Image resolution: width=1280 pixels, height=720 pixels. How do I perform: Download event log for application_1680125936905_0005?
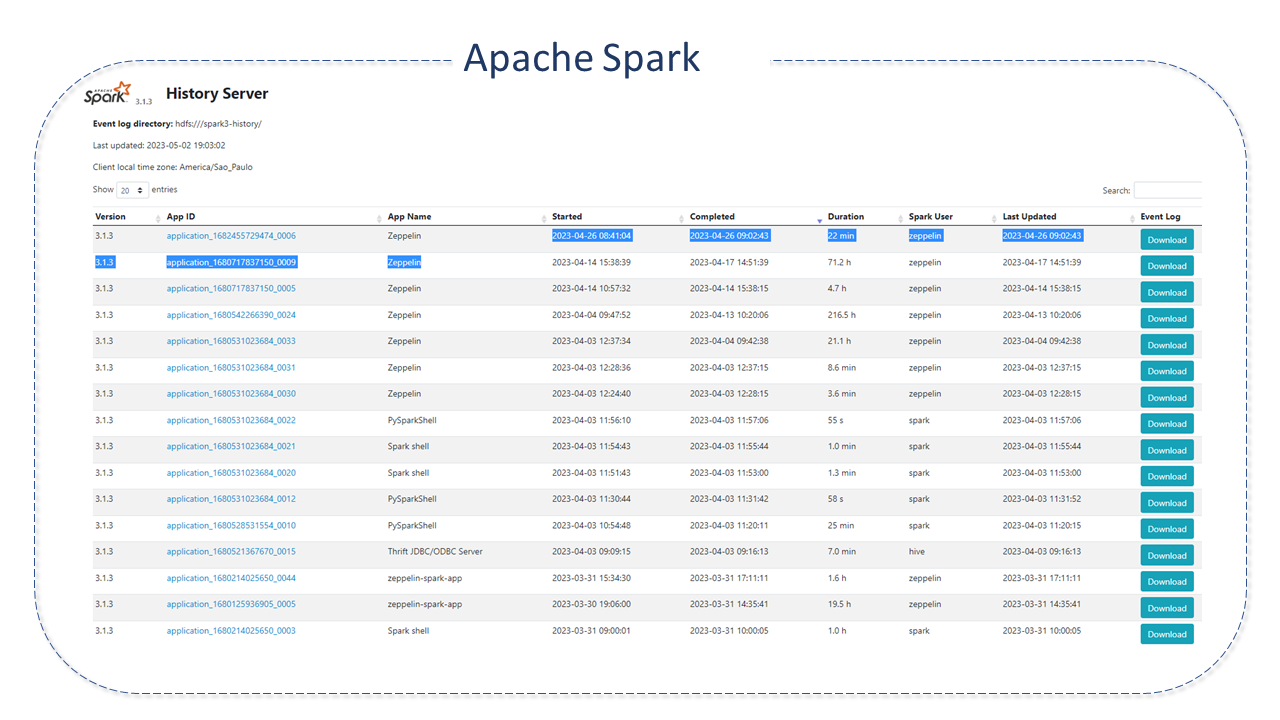(1167, 608)
